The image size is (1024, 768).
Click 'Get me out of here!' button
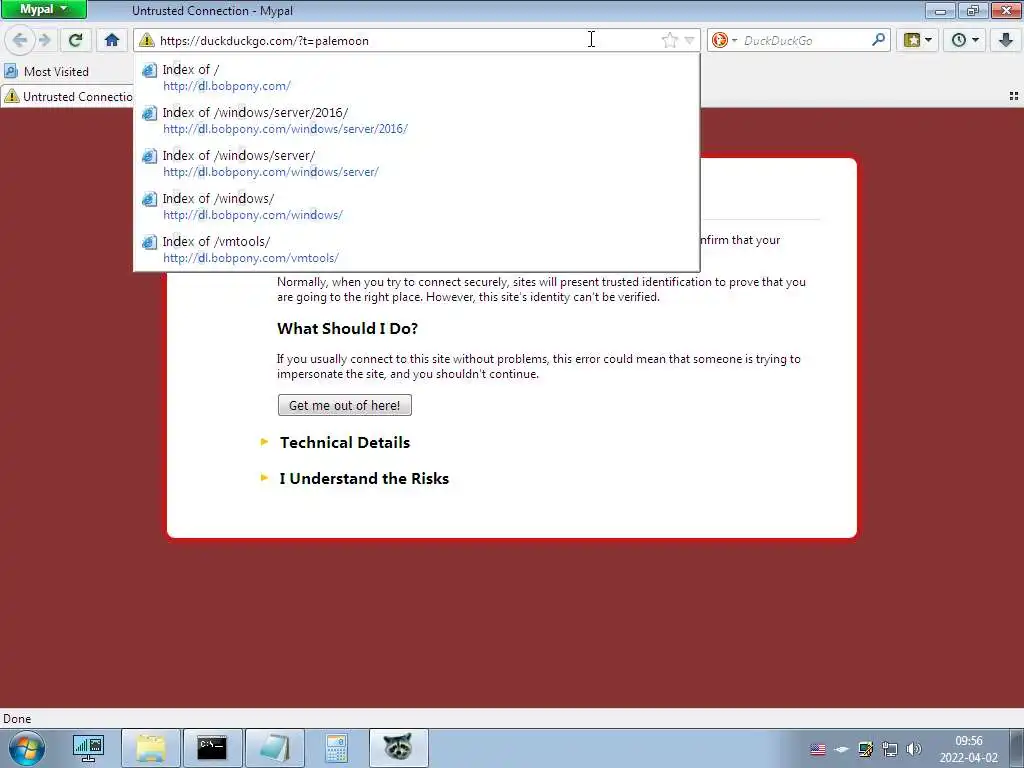tap(345, 405)
